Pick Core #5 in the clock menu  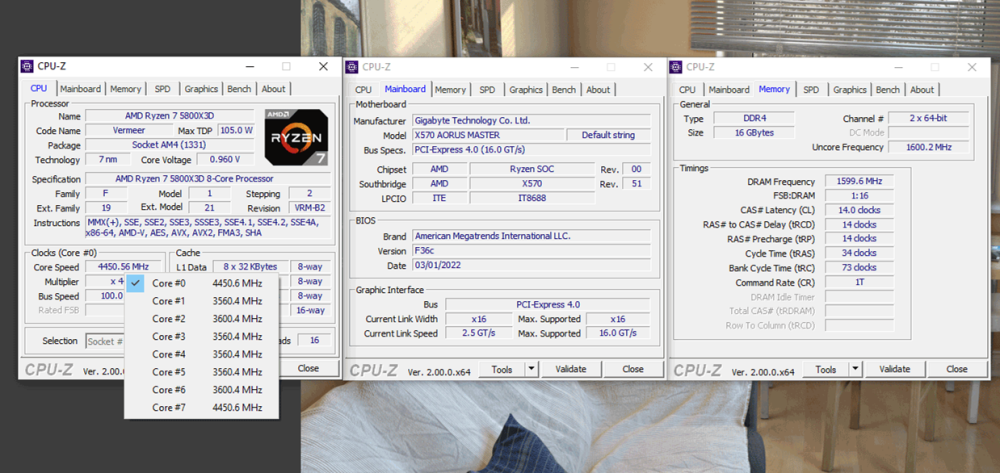coord(202,372)
